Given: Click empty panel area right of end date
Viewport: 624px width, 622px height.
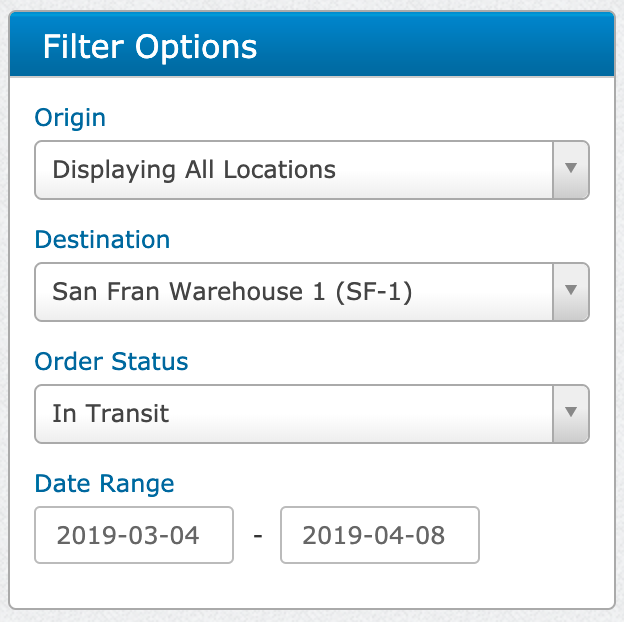Looking at the screenshot, I should 545,535.
